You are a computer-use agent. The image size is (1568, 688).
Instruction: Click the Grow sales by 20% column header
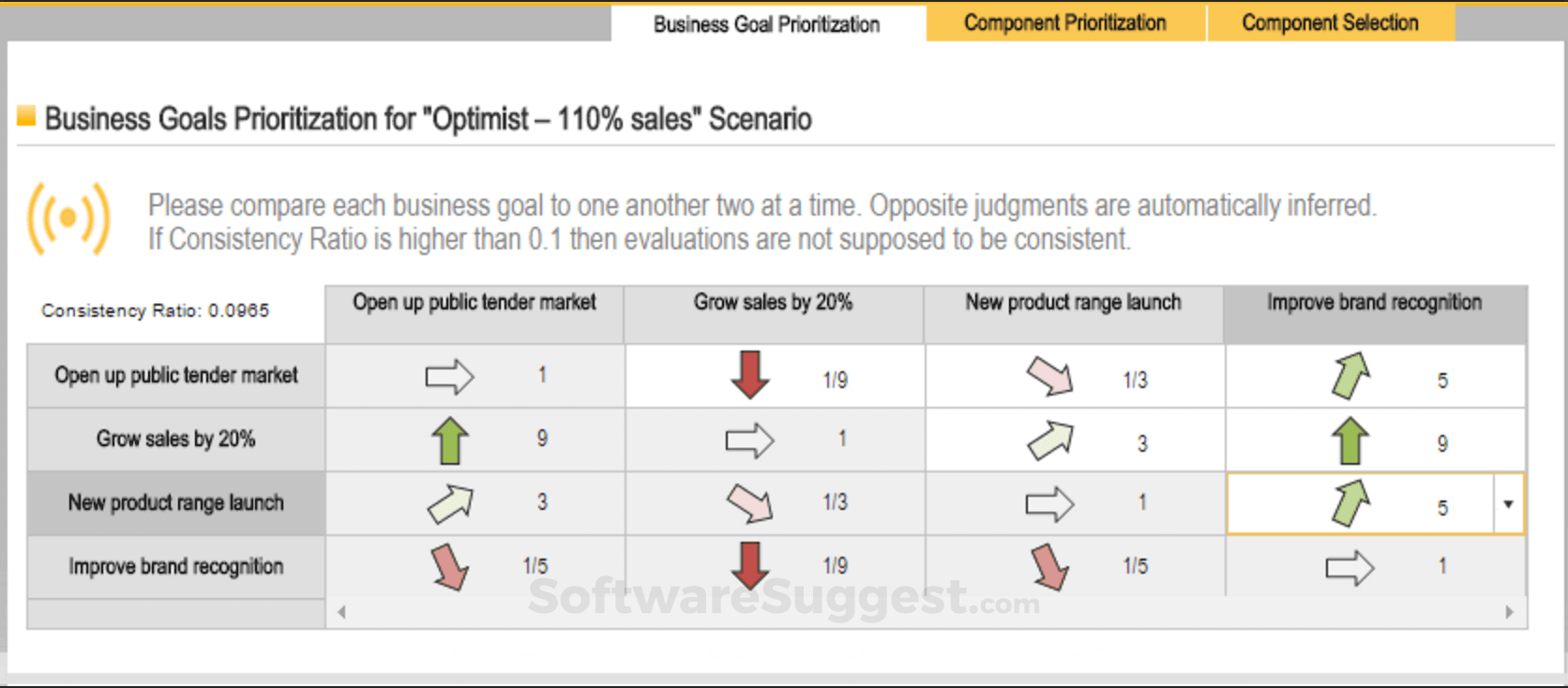tap(773, 303)
